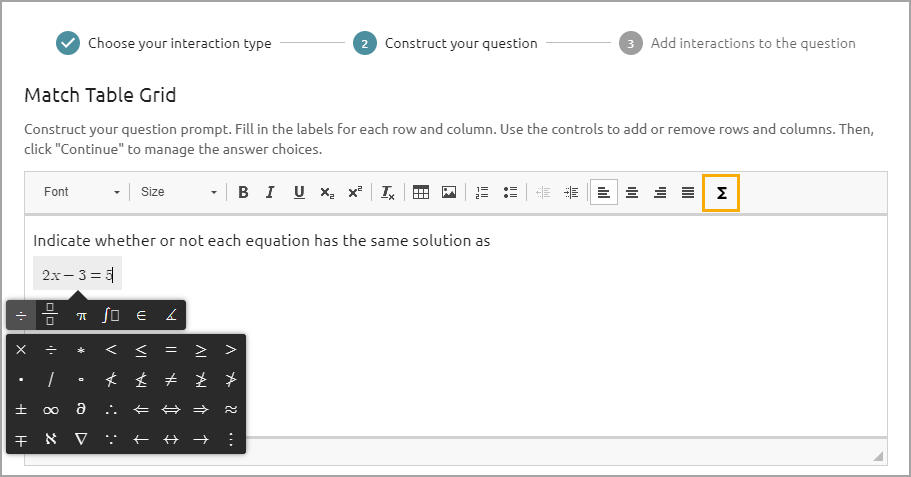This screenshot has height=477, width=911.
Task: Insert the multiplication cross symbol
Action: 21,349
